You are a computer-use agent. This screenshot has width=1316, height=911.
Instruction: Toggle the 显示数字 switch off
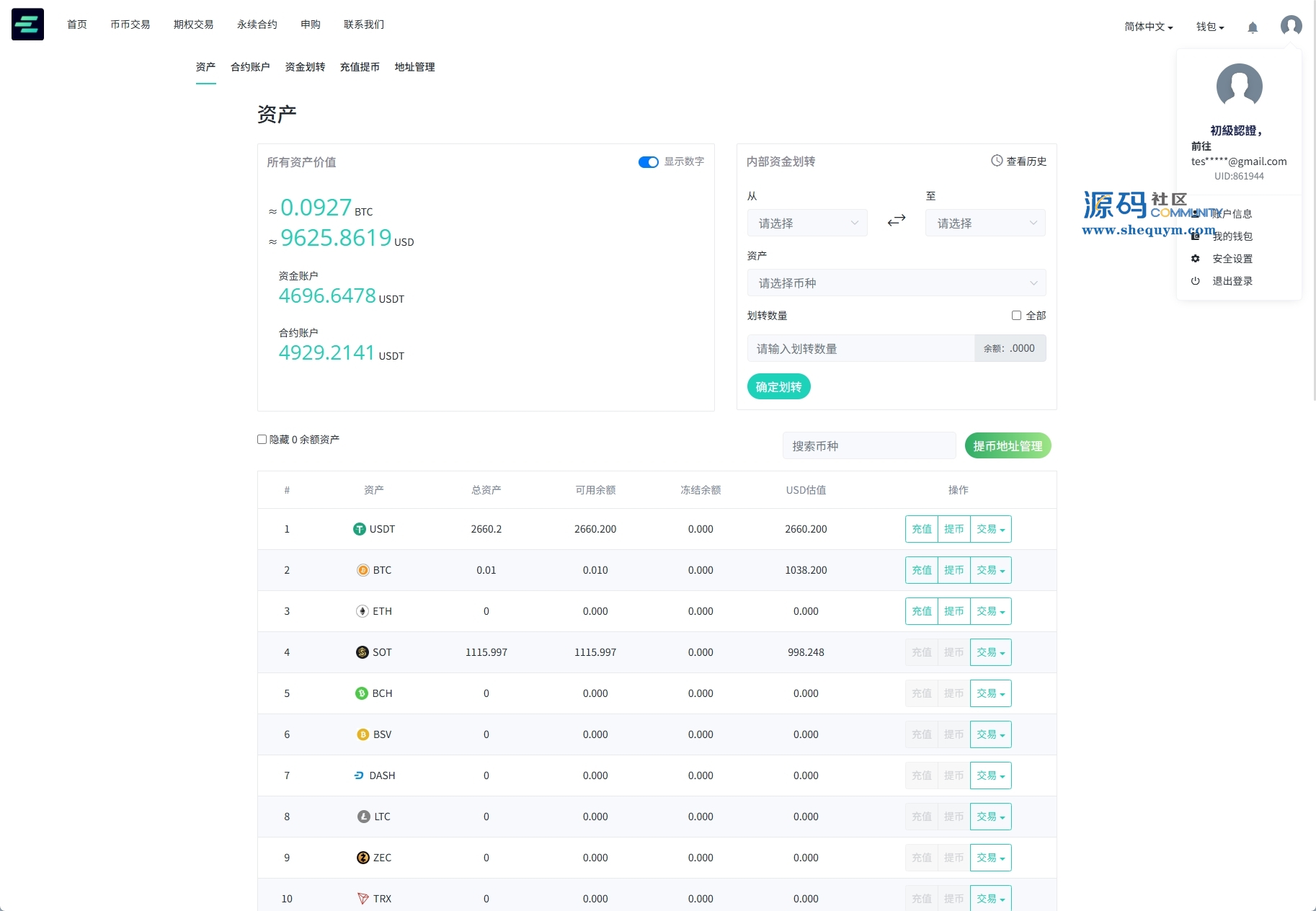[x=648, y=162]
